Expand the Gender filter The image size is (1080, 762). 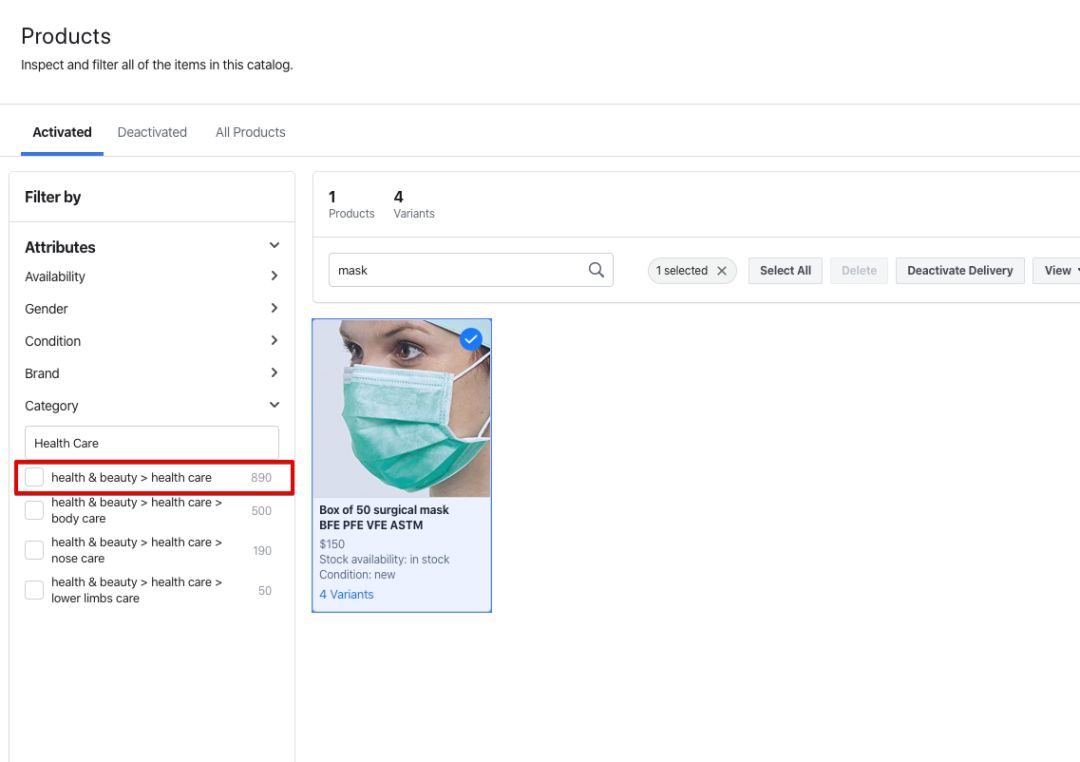[274, 308]
